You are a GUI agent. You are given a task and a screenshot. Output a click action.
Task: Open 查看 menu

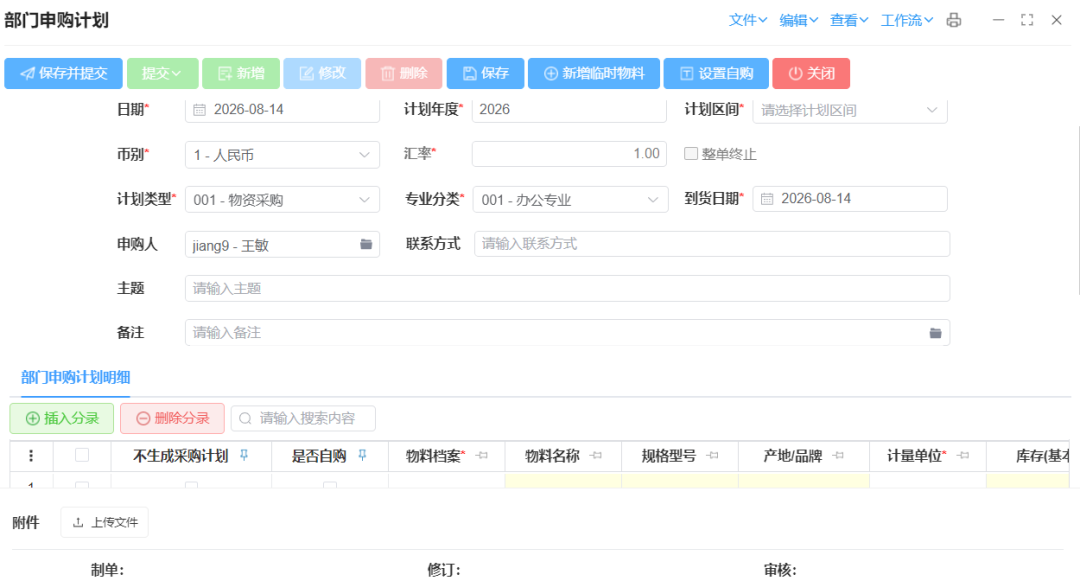coord(849,20)
